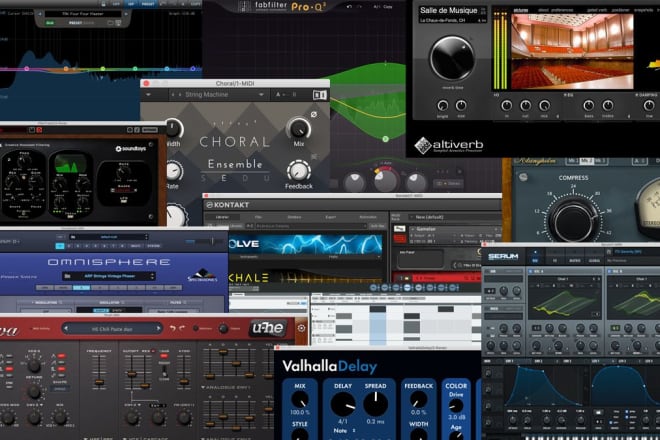Screen dimensions: 660x440
Task: Click ValhallaDelay Mix knob
Action: (300, 399)
